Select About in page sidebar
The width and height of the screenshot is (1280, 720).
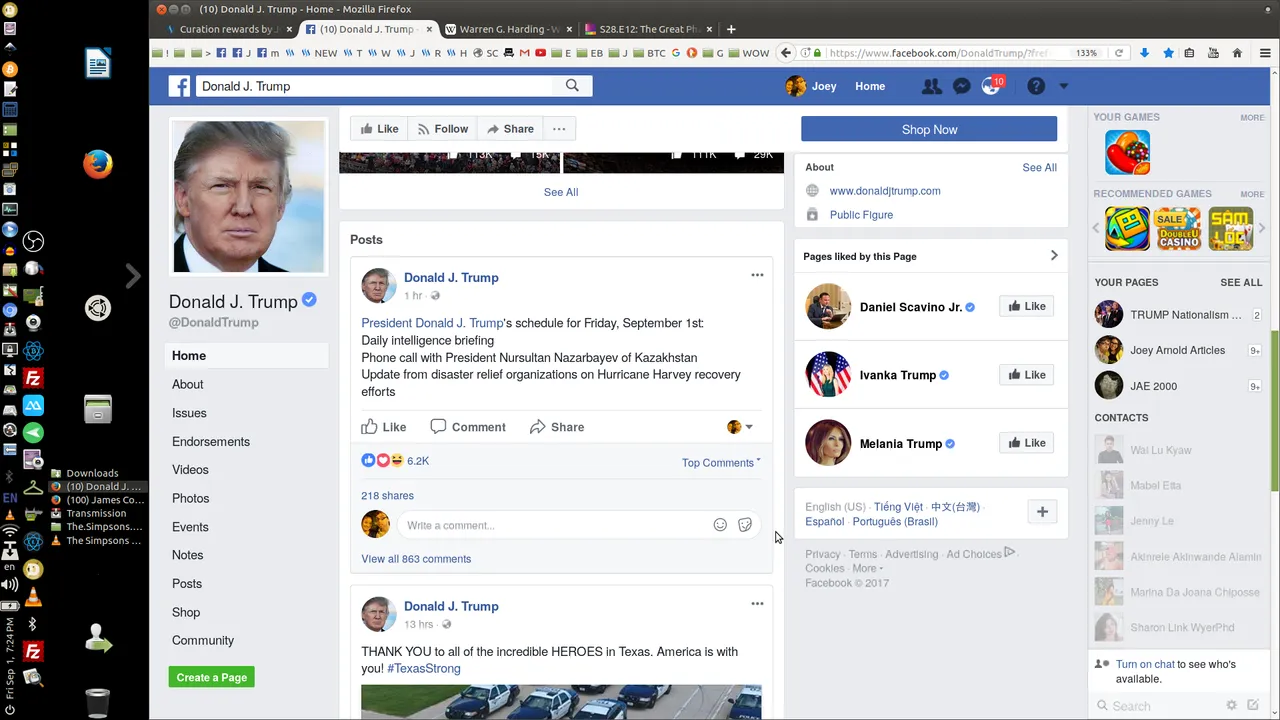pyautogui.click(x=187, y=385)
